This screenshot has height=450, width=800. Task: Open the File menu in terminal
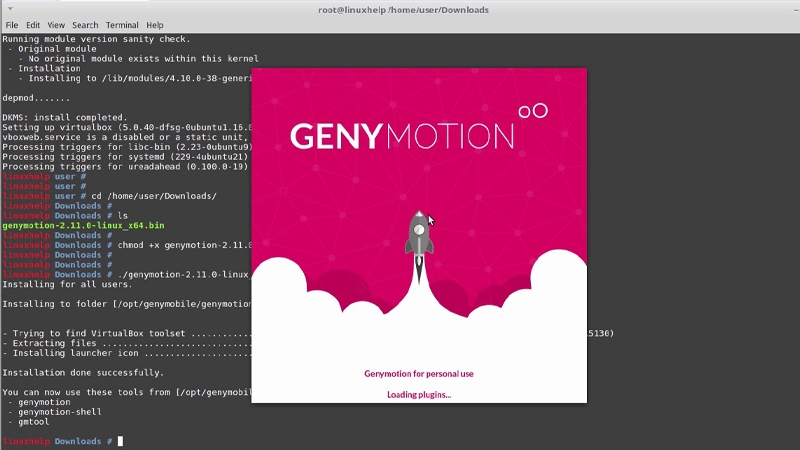click(12, 25)
